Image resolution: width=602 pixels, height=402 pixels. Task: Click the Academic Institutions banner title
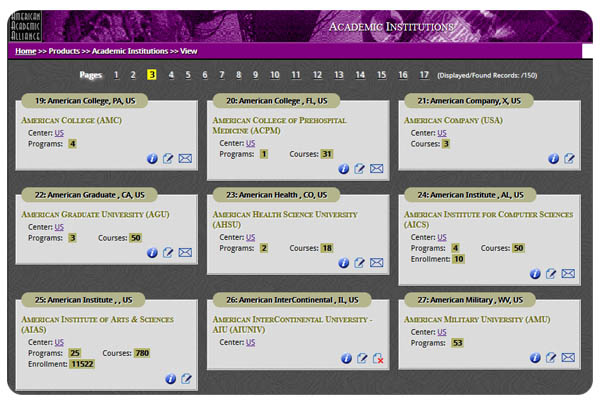point(392,27)
